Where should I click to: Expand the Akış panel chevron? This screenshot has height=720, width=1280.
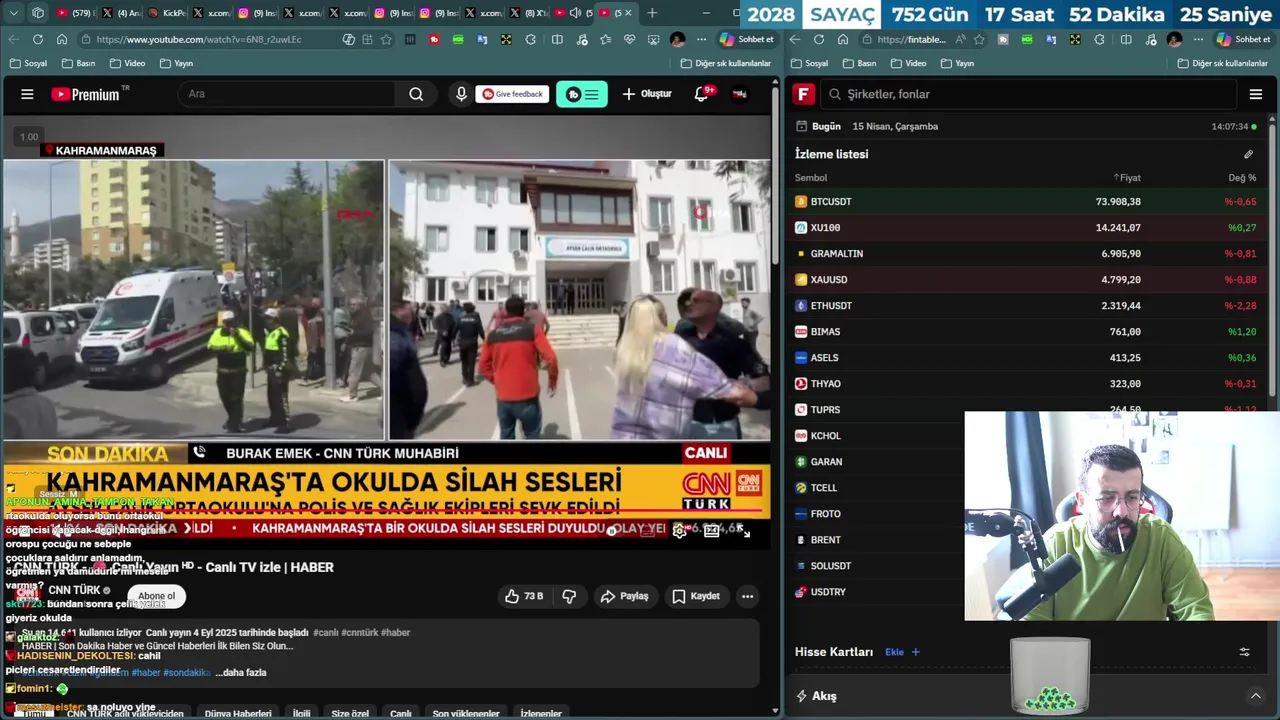pos(1256,696)
